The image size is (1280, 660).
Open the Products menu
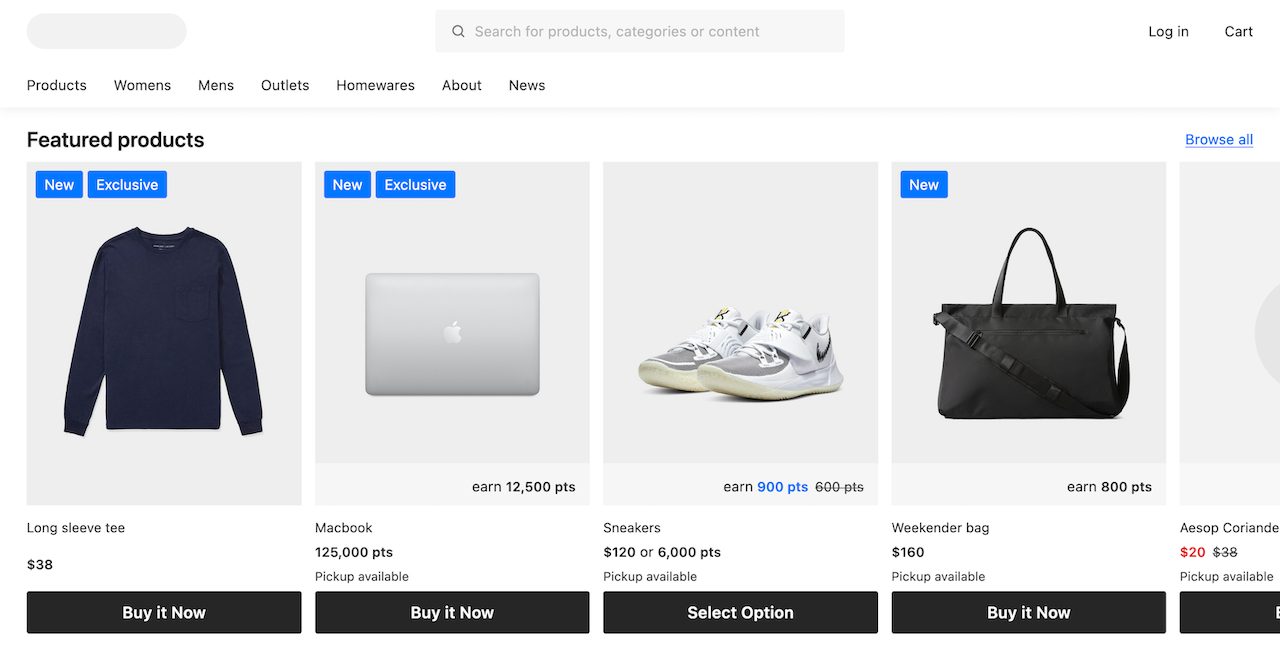click(56, 85)
